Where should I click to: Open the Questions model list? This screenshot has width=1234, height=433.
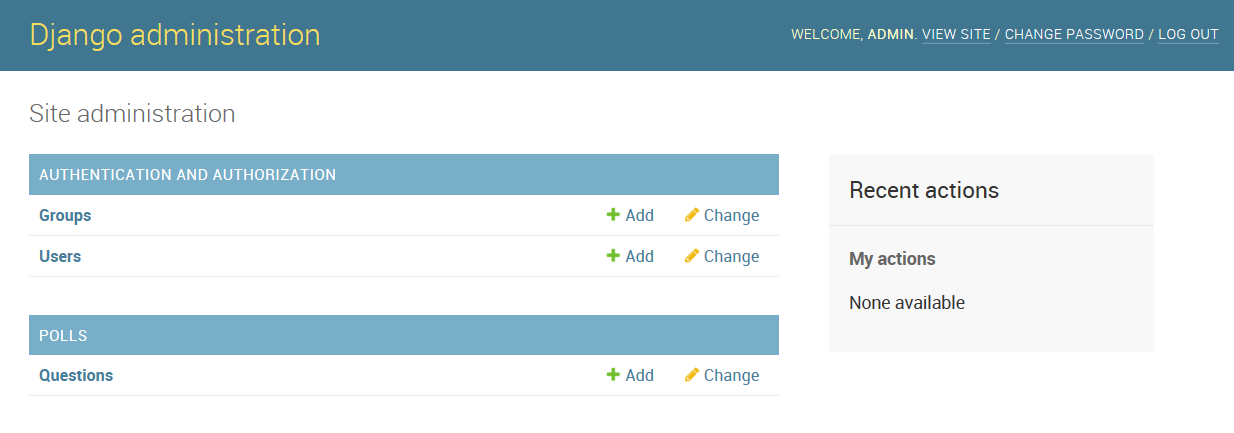[x=76, y=375]
